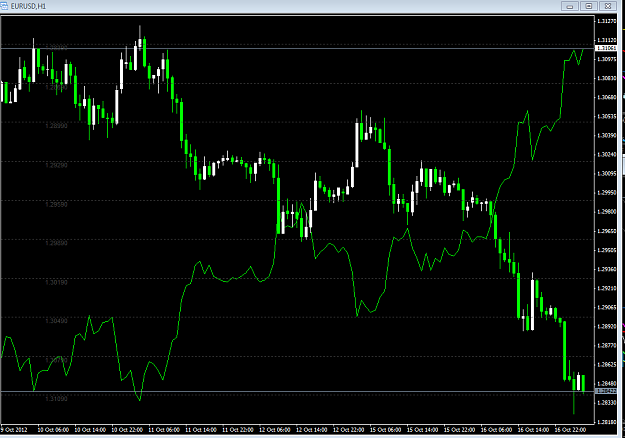Click the 12 Oct 06:00 time label

[275, 430]
